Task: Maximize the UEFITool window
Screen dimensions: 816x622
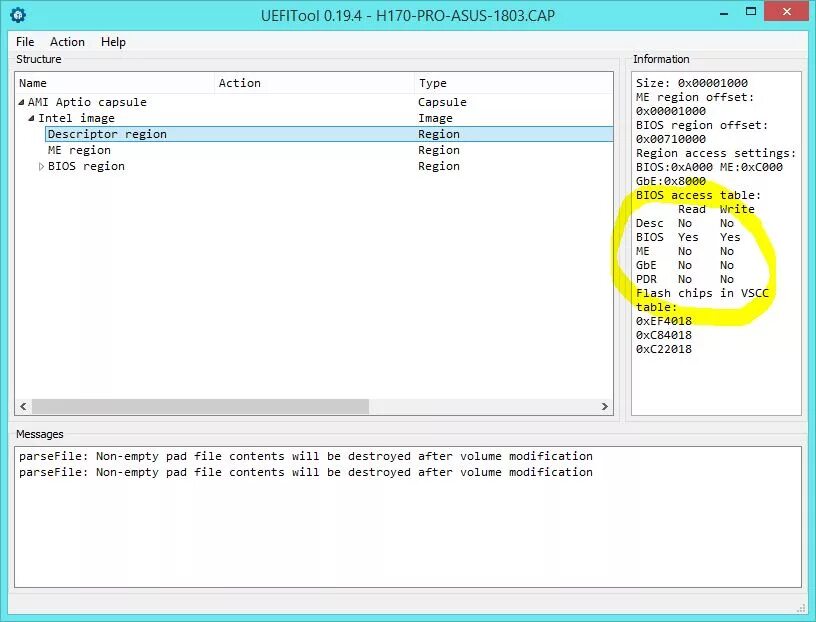Action: coord(750,12)
